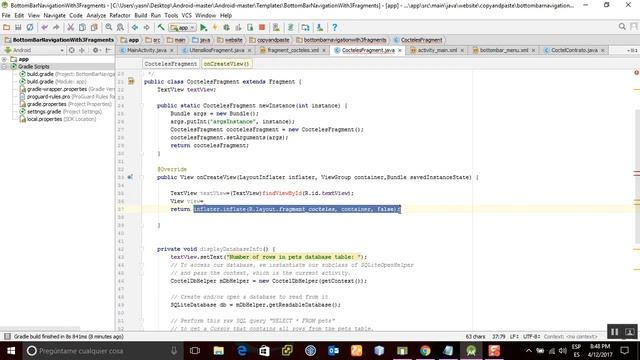Click the Make Project hammer icon
Image resolution: width=640 pixels, height=360 pixels.
click(x=161, y=27)
